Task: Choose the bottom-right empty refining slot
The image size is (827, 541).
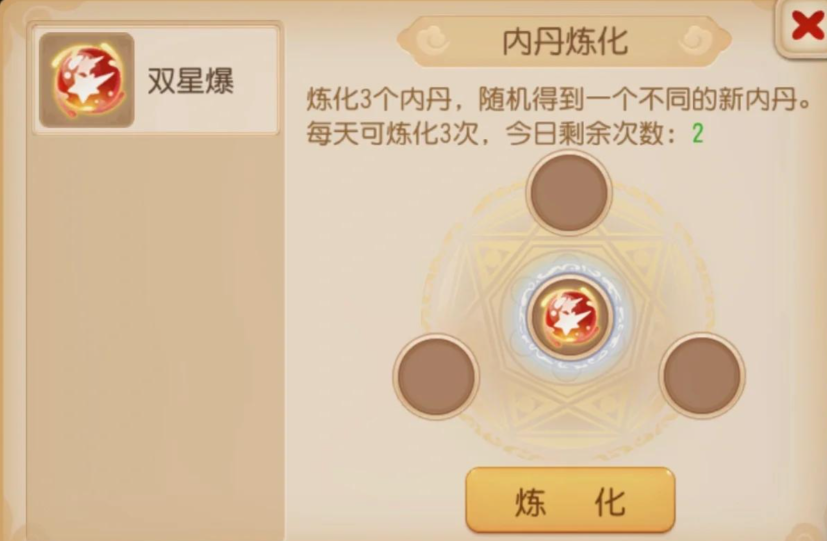Action: [x=702, y=375]
